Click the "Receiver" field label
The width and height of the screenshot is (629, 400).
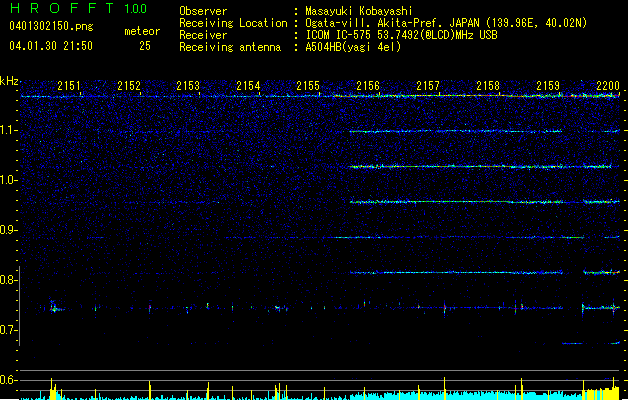pos(203,35)
